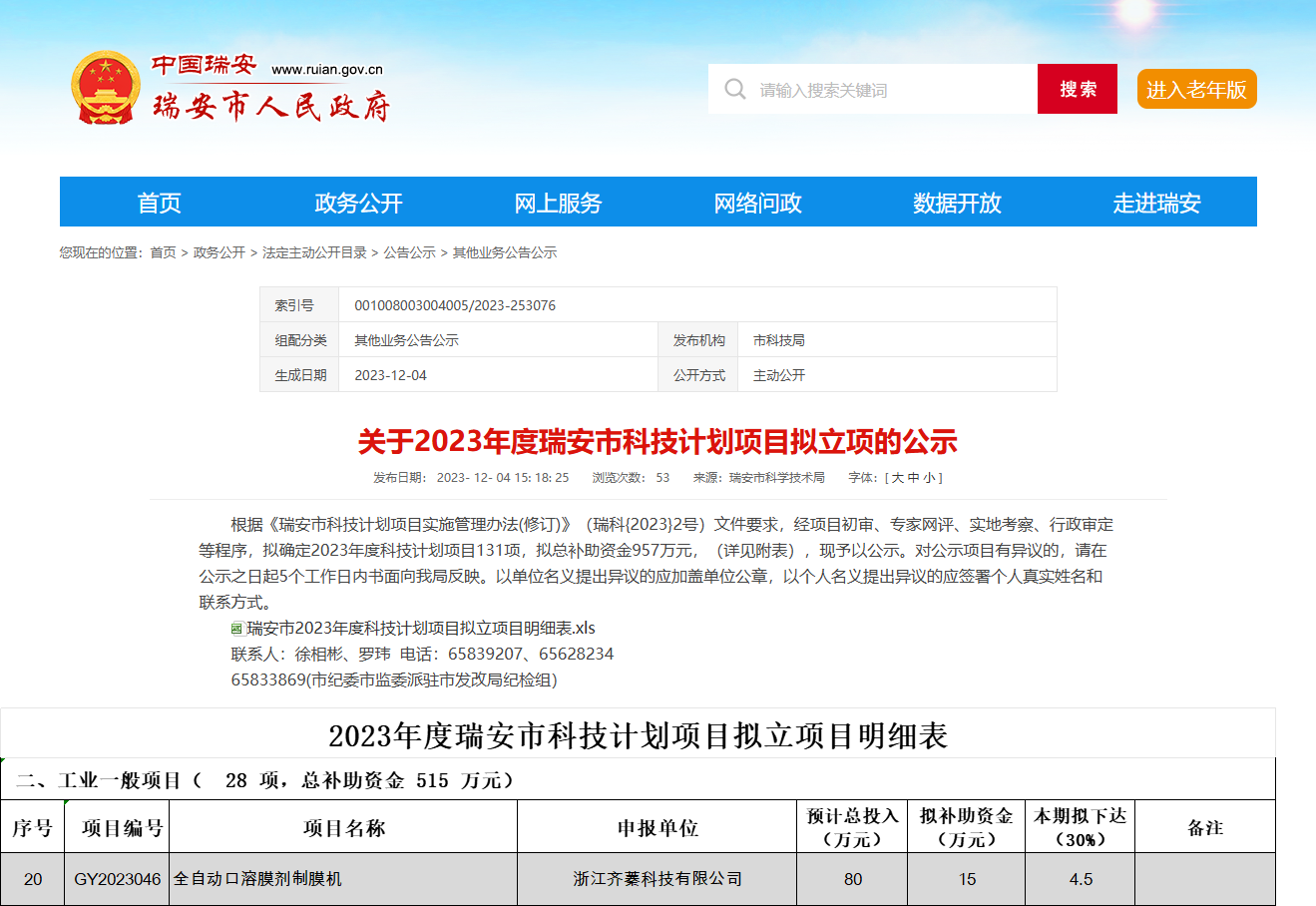Set font size to 中 (medium)
Screen dimensions: 1316x906
click(913, 478)
